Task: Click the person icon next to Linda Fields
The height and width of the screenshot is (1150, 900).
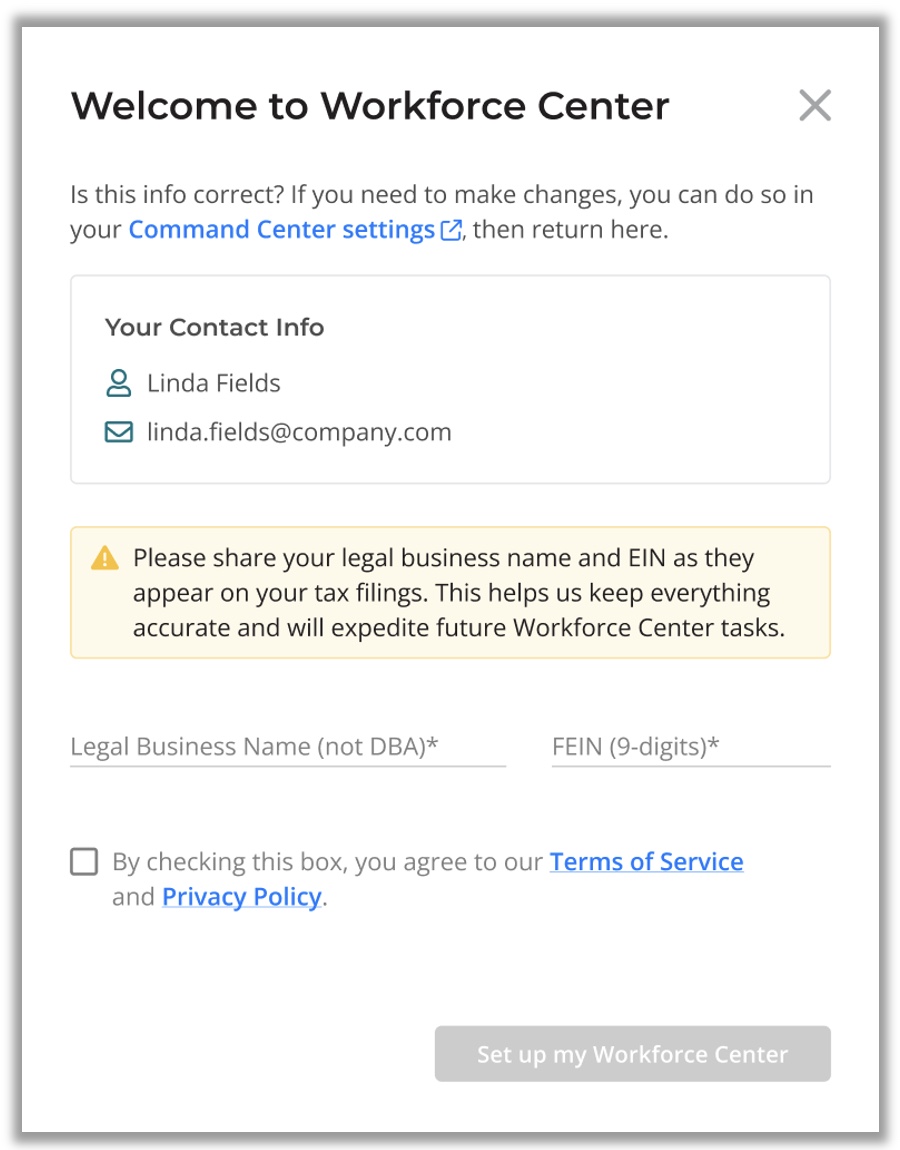Action: tap(119, 383)
